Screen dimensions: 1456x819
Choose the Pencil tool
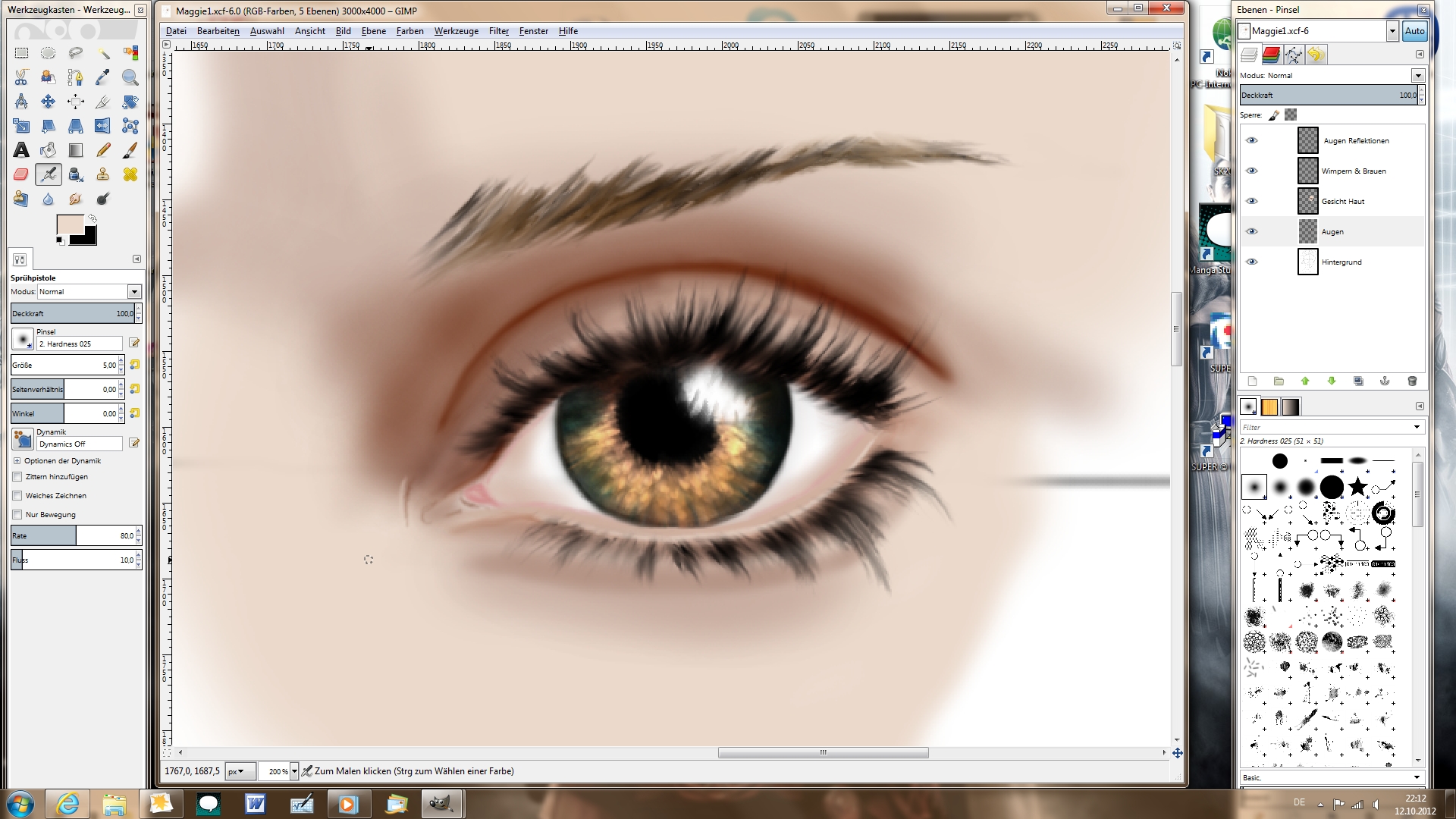click(x=103, y=150)
